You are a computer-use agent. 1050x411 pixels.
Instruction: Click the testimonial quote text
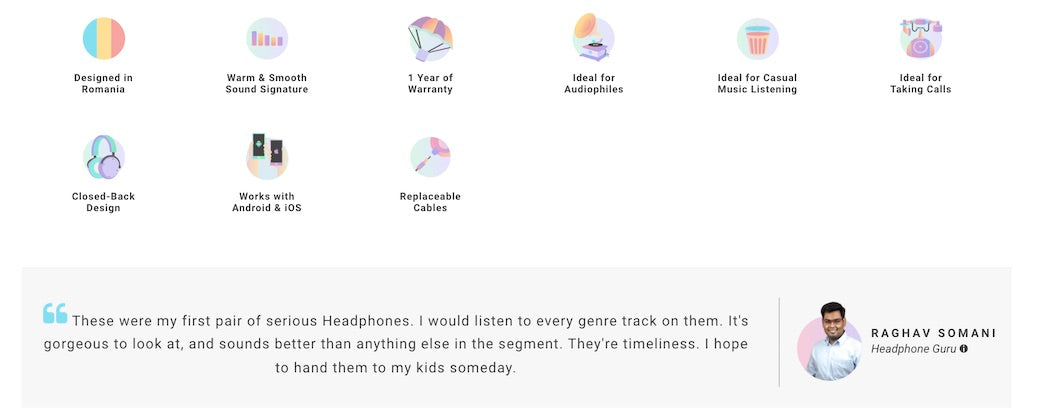pyautogui.click(x=396, y=344)
